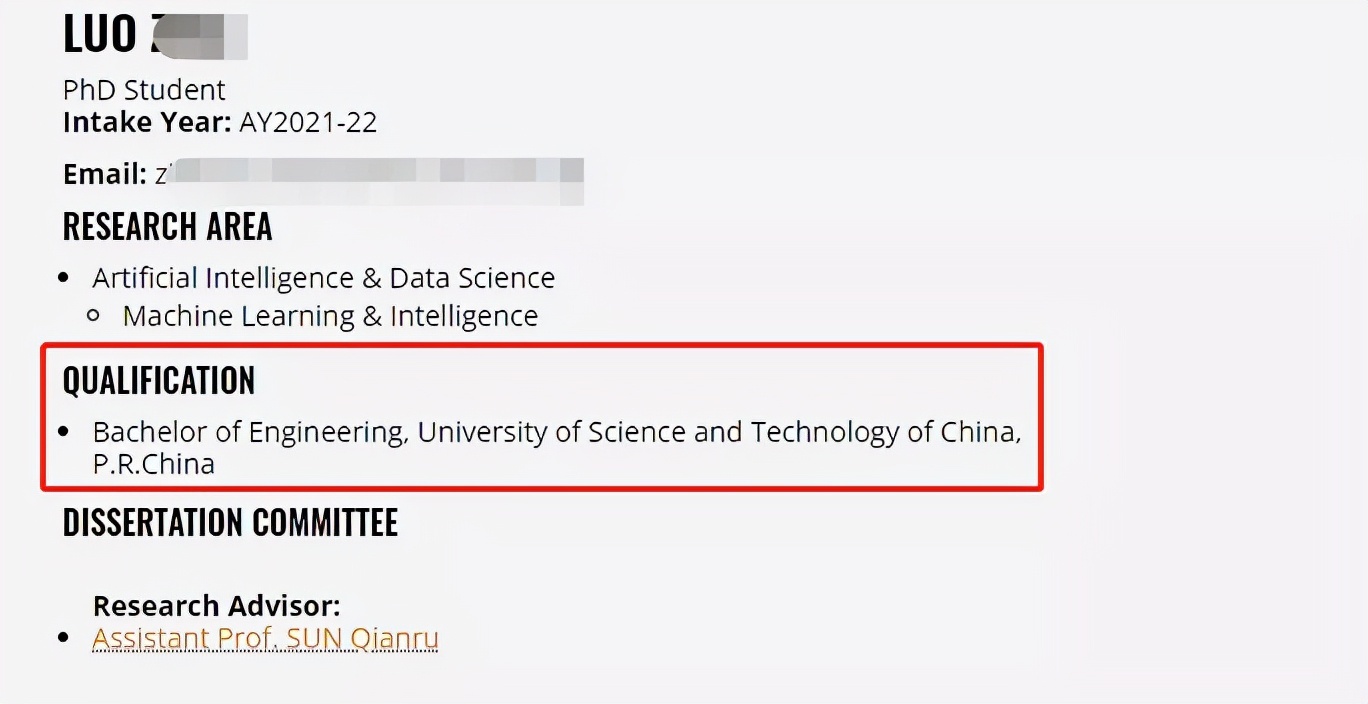This screenshot has width=1368, height=704.
Task: Click the Research Advisor label
Action: point(217,606)
